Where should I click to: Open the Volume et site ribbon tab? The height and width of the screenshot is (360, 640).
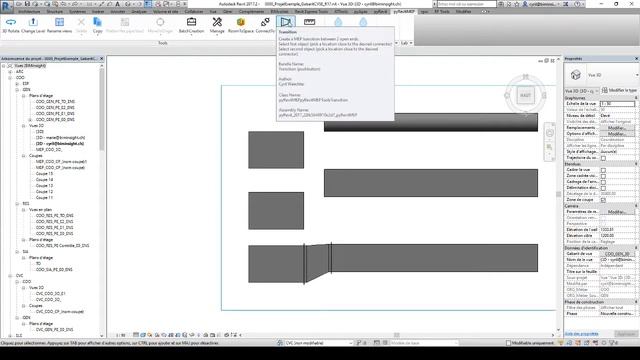point(165,11)
